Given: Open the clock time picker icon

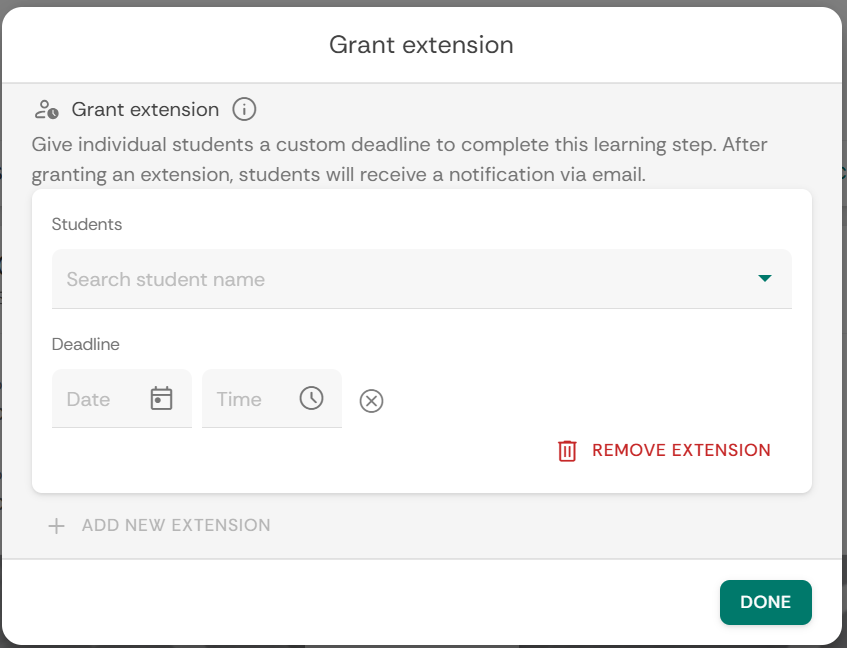Looking at the screenshot, I should click(x=311, y=398).
